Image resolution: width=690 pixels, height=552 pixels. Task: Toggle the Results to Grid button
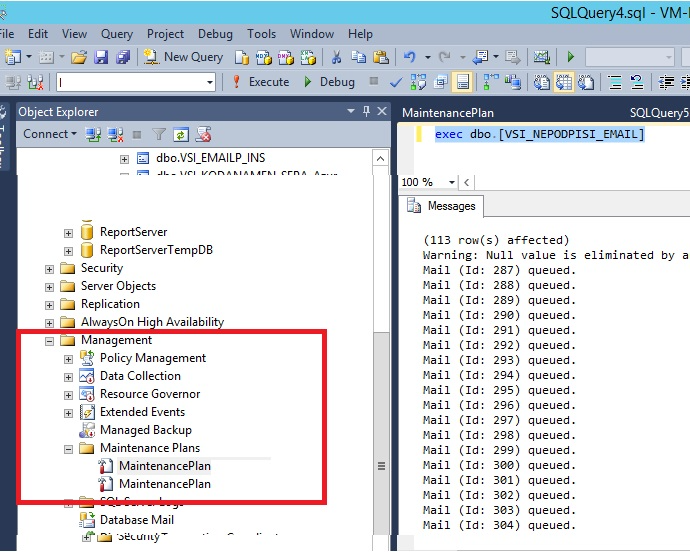click(x=565, y=82)
